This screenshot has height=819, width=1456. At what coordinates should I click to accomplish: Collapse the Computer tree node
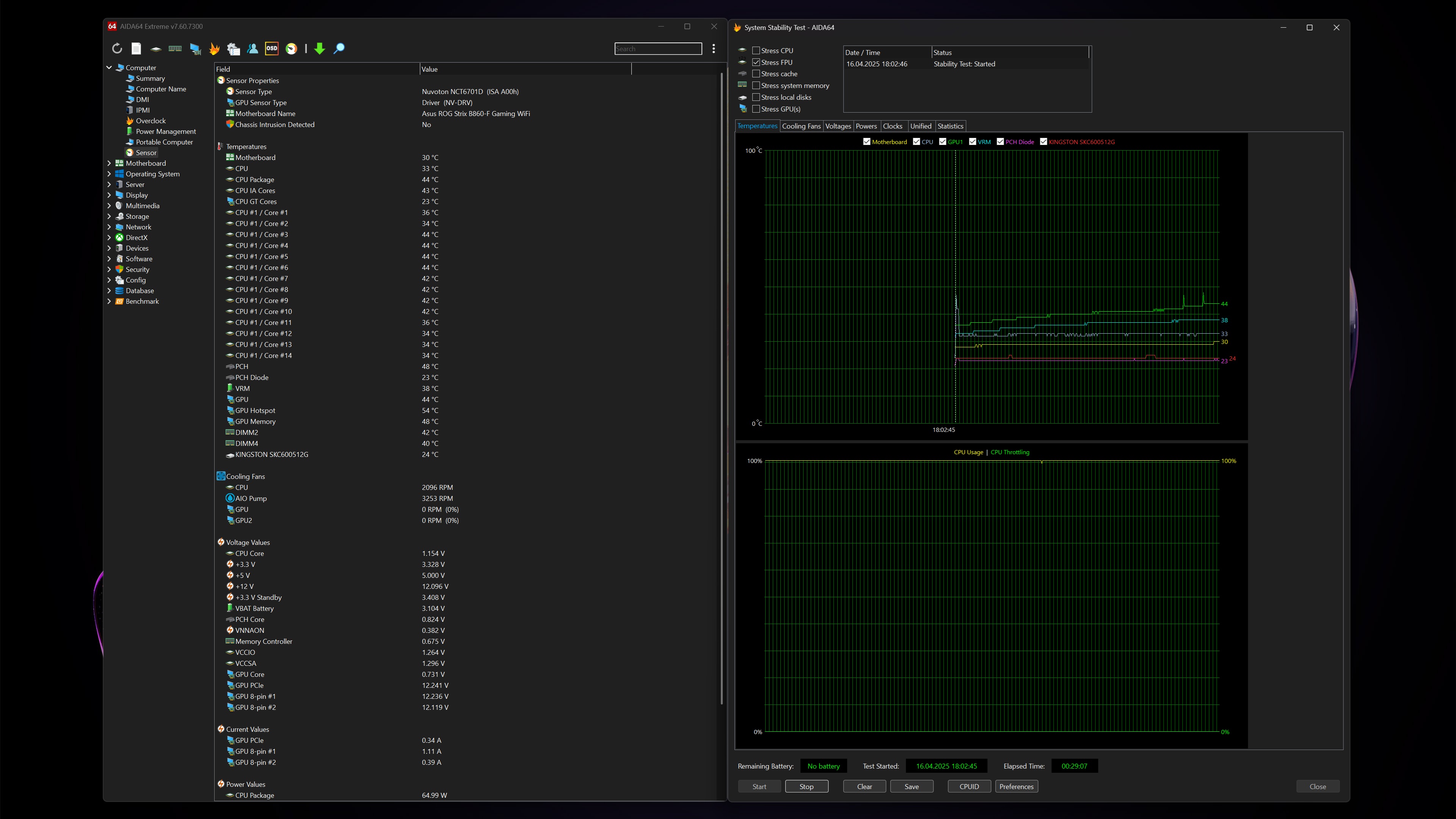click(109, 68)
